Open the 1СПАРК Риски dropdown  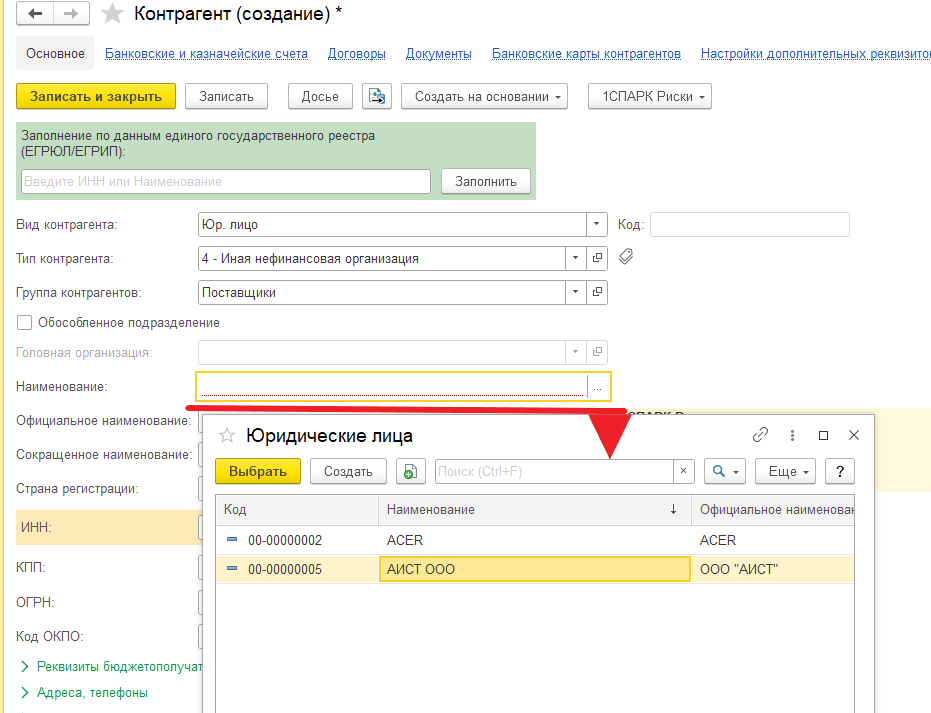tap(650, 96)
